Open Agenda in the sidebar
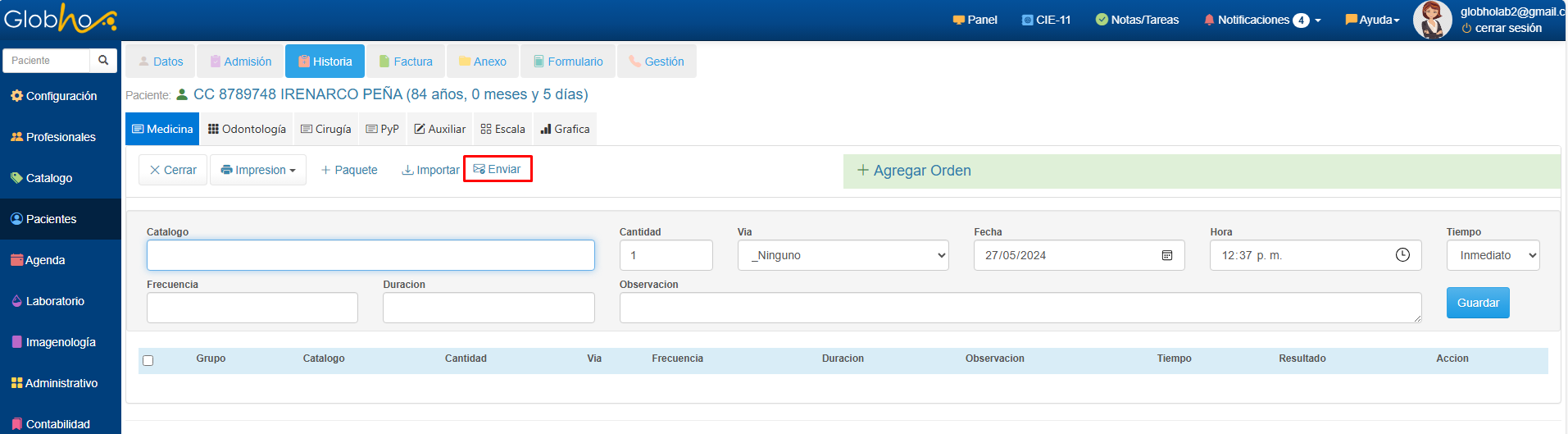Screen dimensions: 1568x434 pyautogui.click(x=45, y=260)
